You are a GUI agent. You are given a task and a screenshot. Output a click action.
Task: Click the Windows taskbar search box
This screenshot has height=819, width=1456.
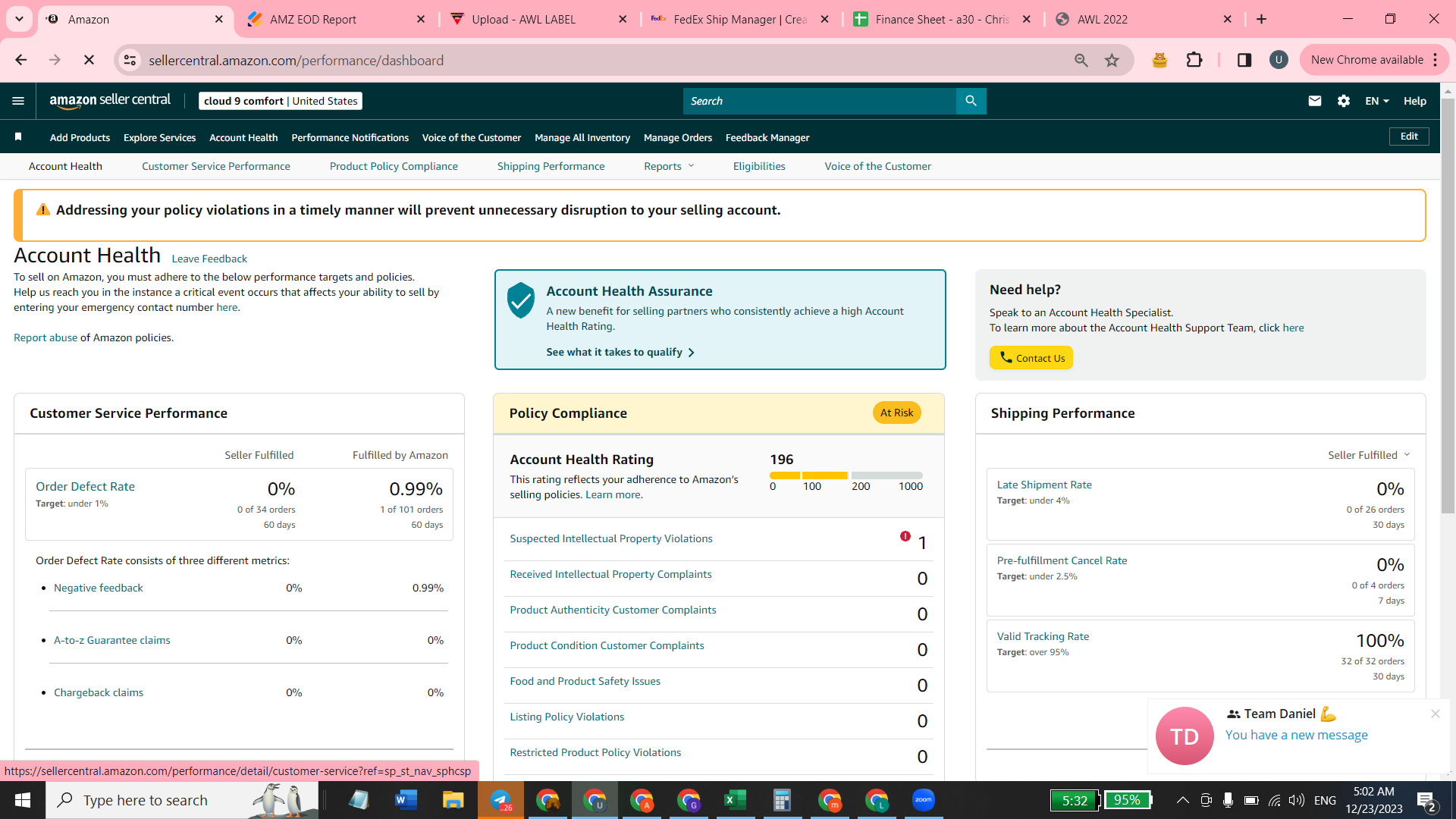[x=182, y=800]
